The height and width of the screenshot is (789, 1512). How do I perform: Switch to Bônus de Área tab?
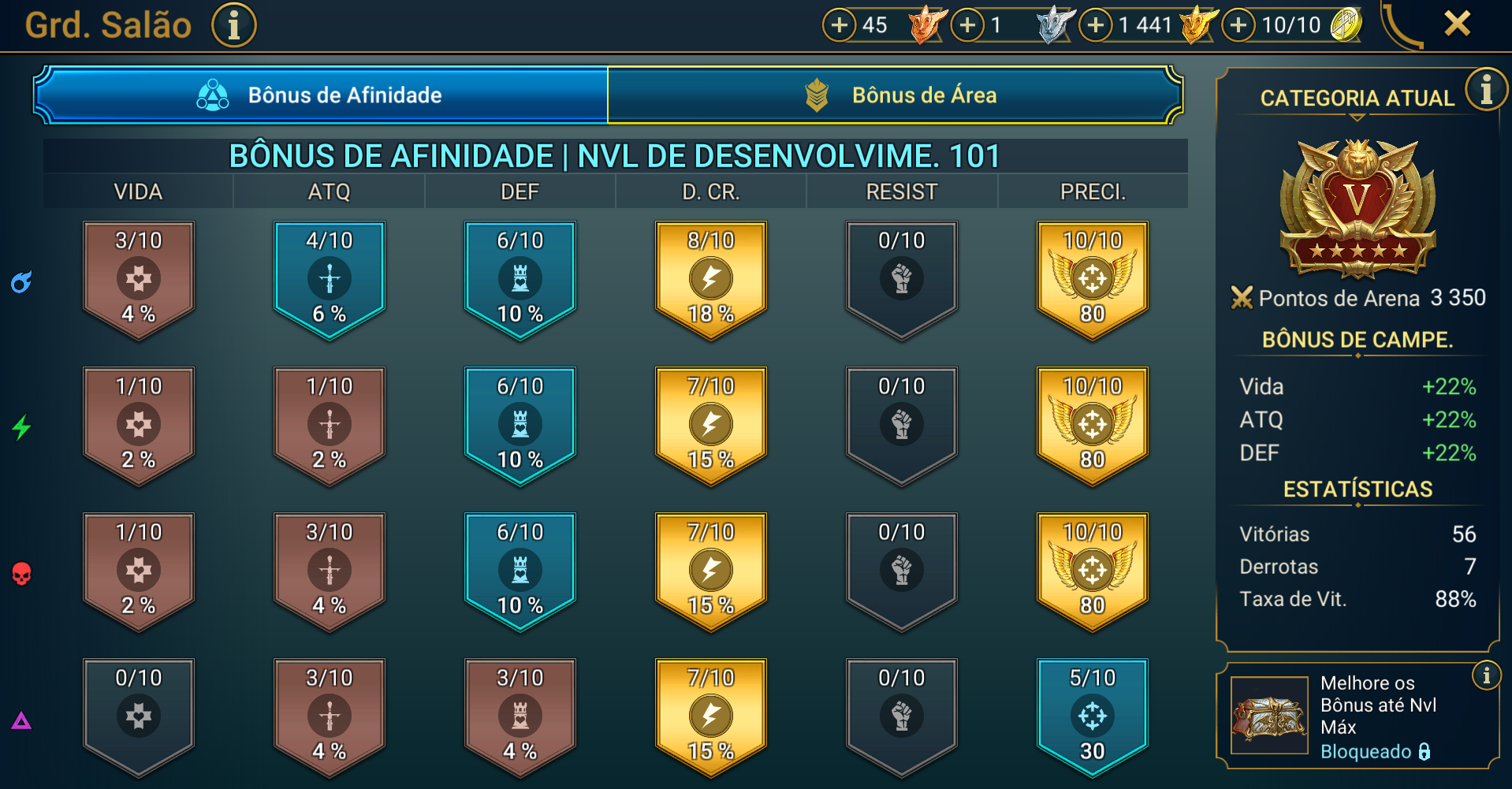895,95
